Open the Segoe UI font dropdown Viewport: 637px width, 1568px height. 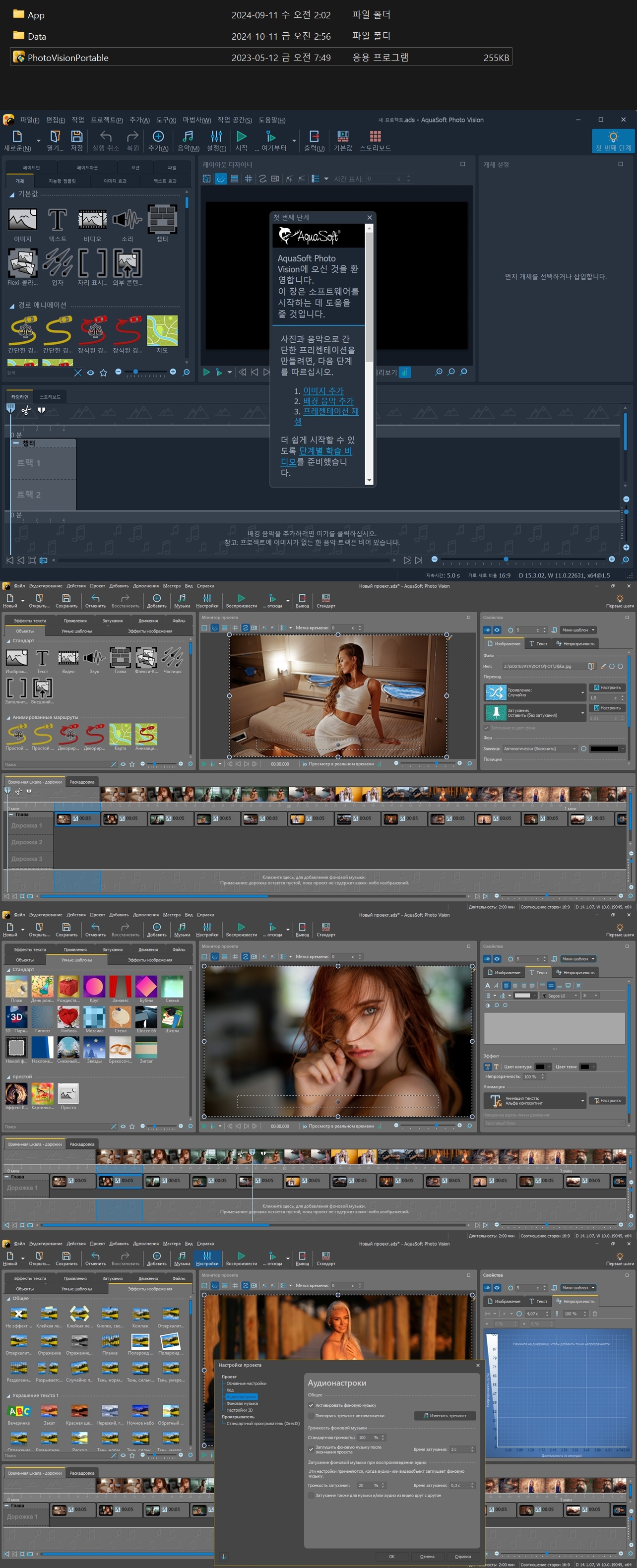click(559, 996)
